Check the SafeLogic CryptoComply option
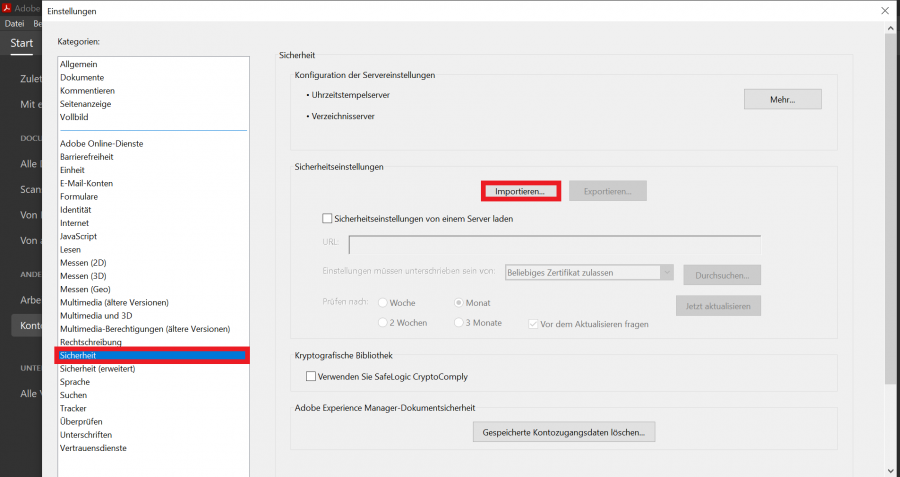This screenshot has height=477, width=900. coord(310,376)
